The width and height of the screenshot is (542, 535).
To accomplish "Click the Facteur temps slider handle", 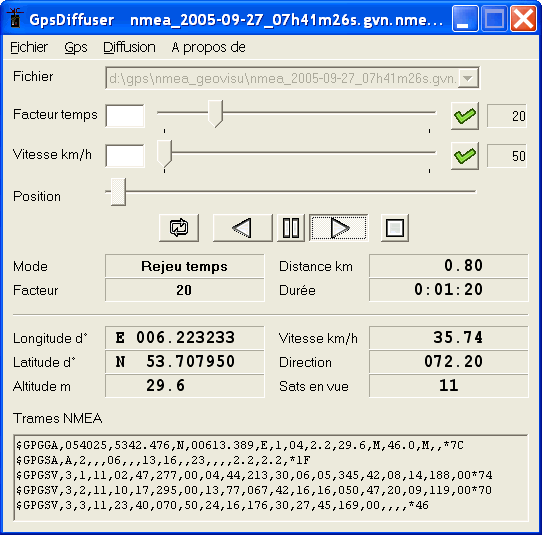I will click(215, 114).
